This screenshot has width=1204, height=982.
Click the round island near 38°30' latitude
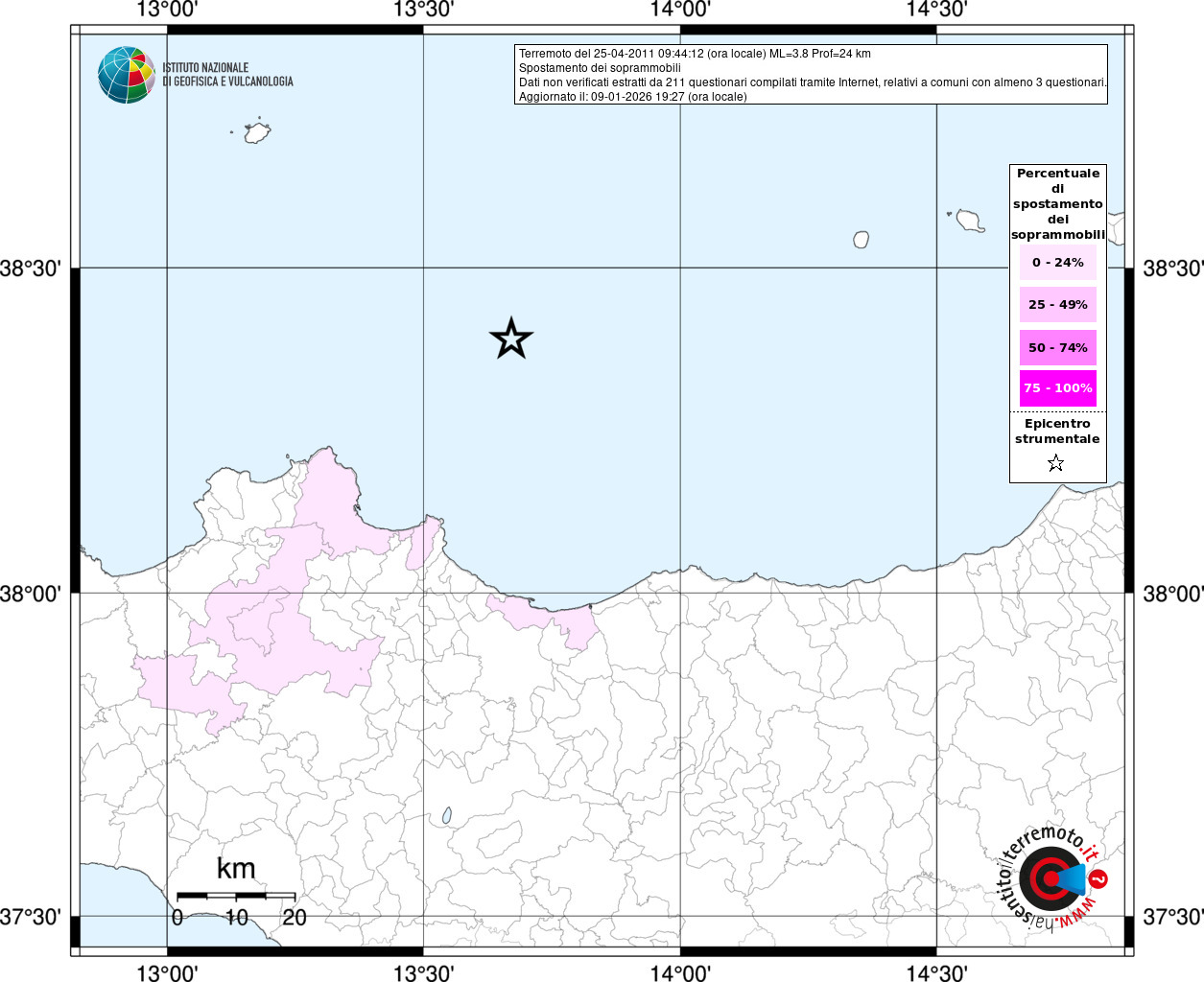pyautogui.click(x=862, y=240)
